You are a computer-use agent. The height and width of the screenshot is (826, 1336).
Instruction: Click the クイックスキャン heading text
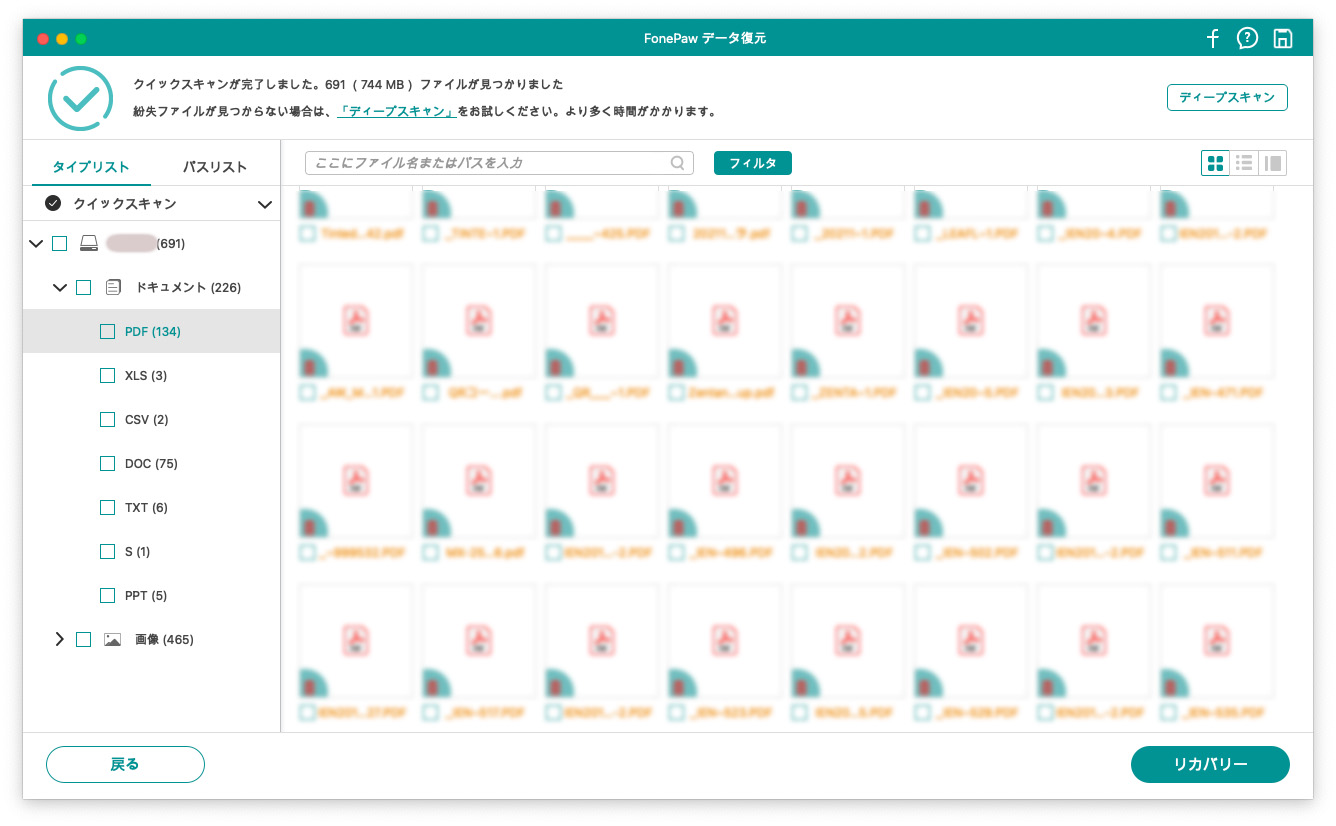(124, 203)
